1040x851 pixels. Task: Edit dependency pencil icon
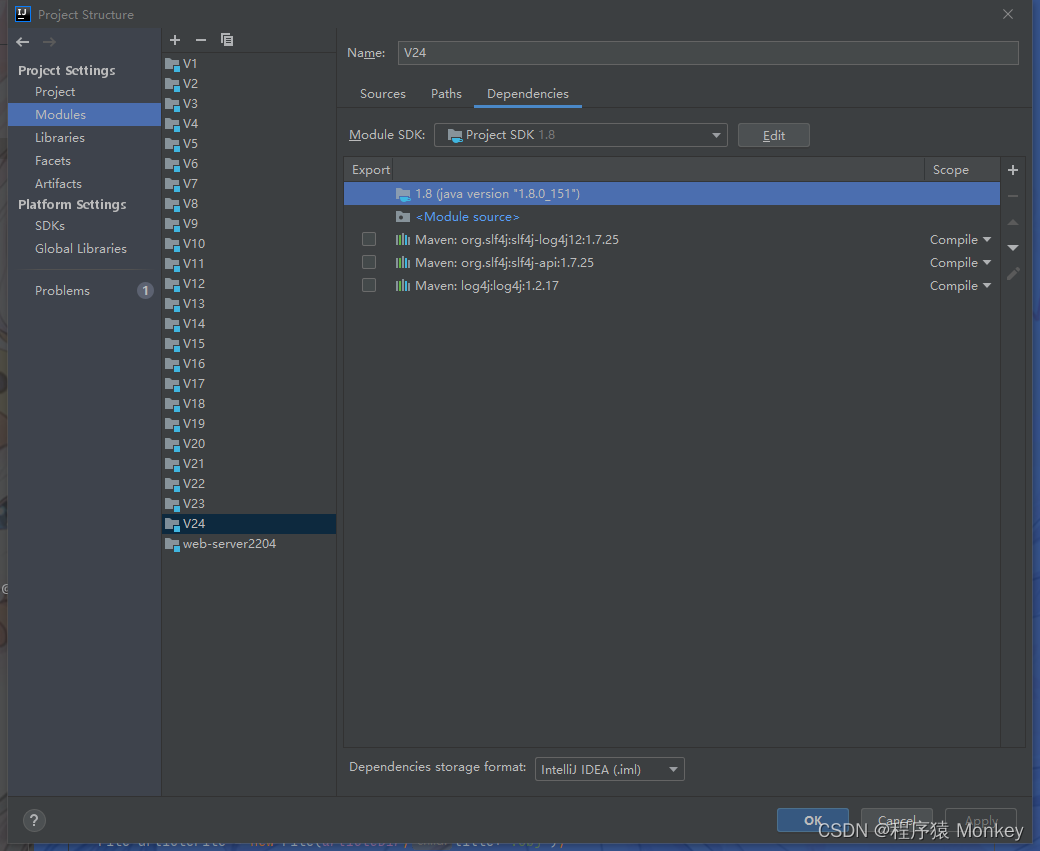(1013, 273)
